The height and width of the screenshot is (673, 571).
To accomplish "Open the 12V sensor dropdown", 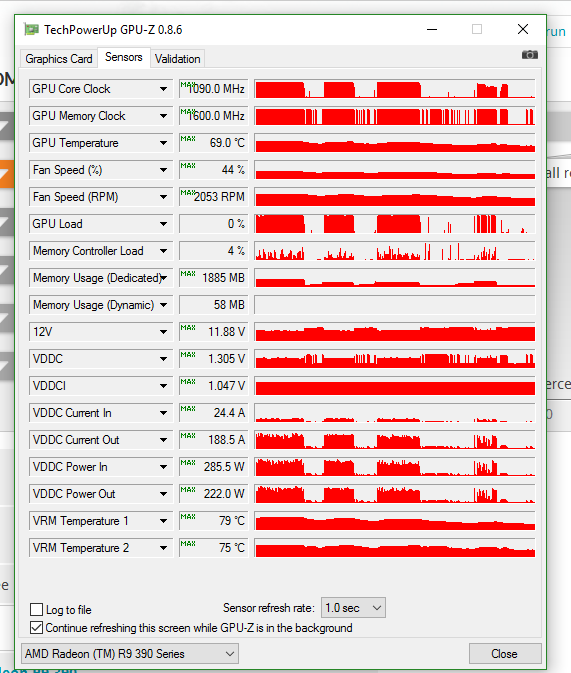I will pos(163,332).
